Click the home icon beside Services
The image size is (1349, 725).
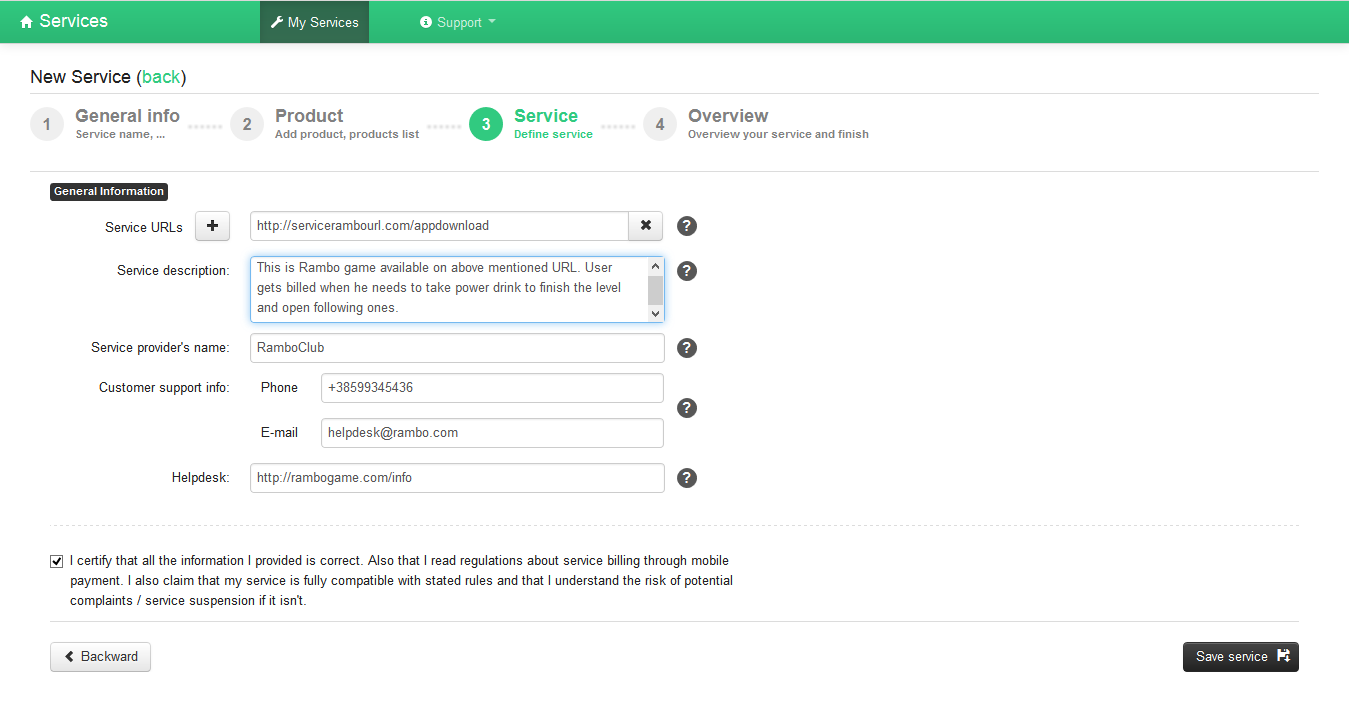[x=26, y=22]
